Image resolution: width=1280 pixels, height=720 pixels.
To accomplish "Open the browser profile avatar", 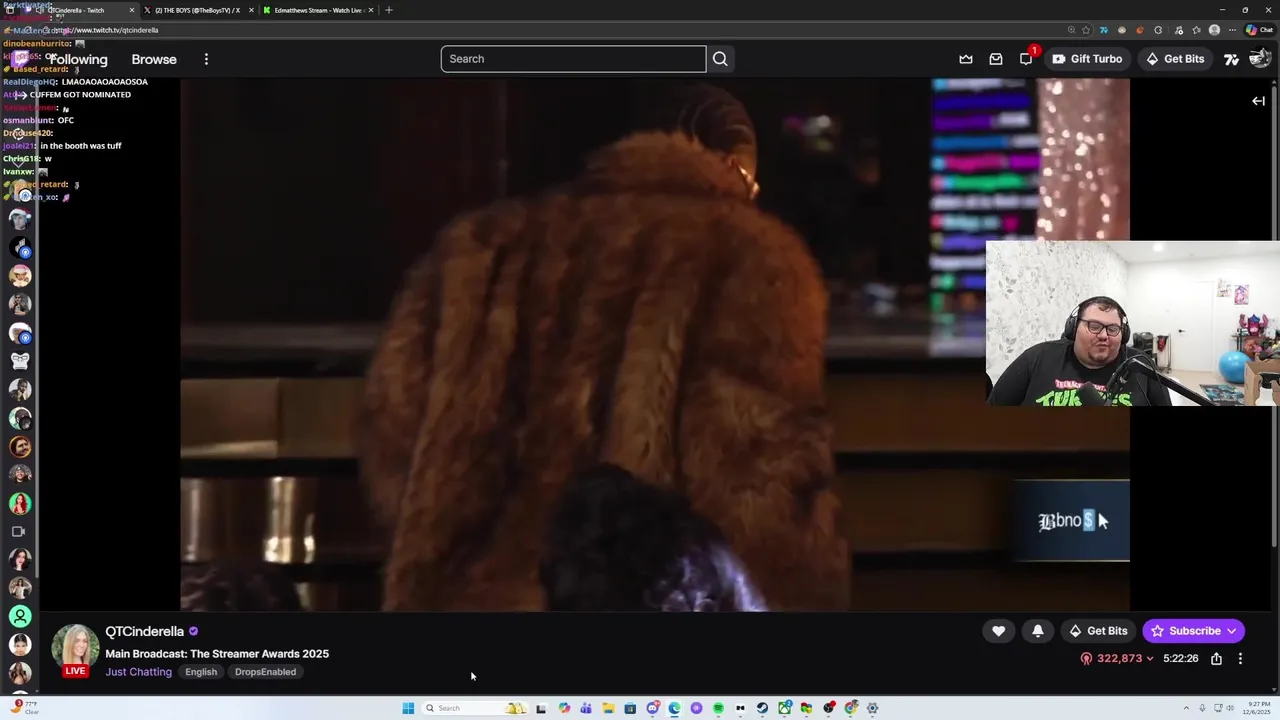I will tap(1214, 30).
